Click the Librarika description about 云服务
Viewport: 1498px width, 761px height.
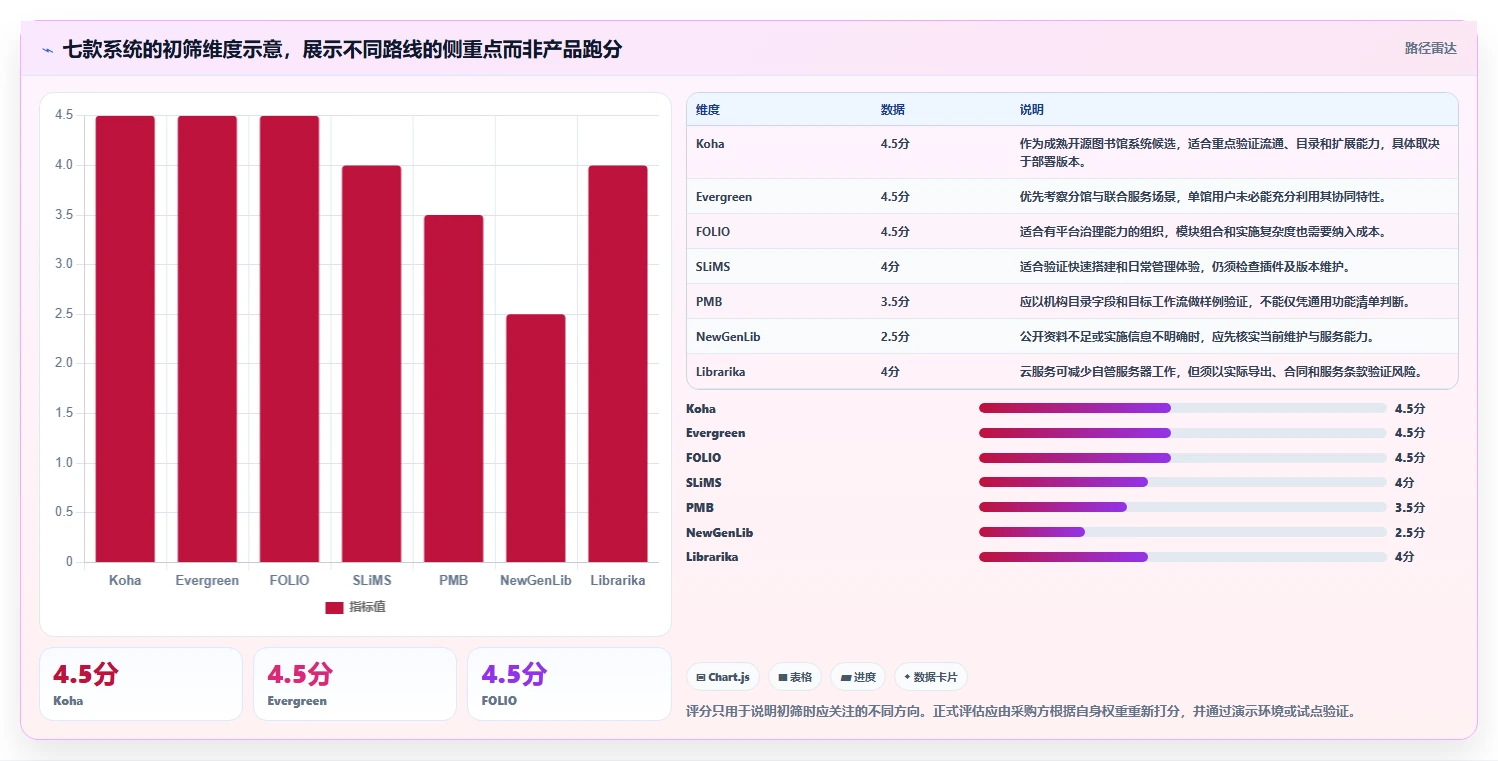pos(1221,372)
